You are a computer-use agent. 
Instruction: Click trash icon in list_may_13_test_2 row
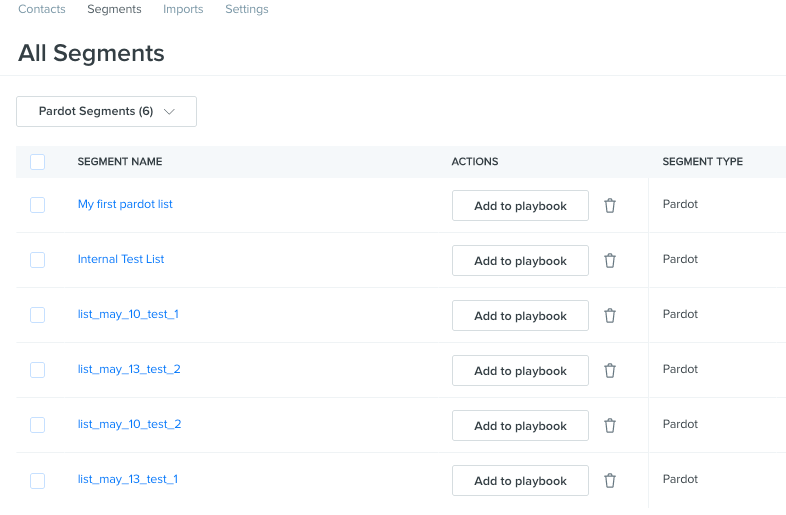pos(610,371)
